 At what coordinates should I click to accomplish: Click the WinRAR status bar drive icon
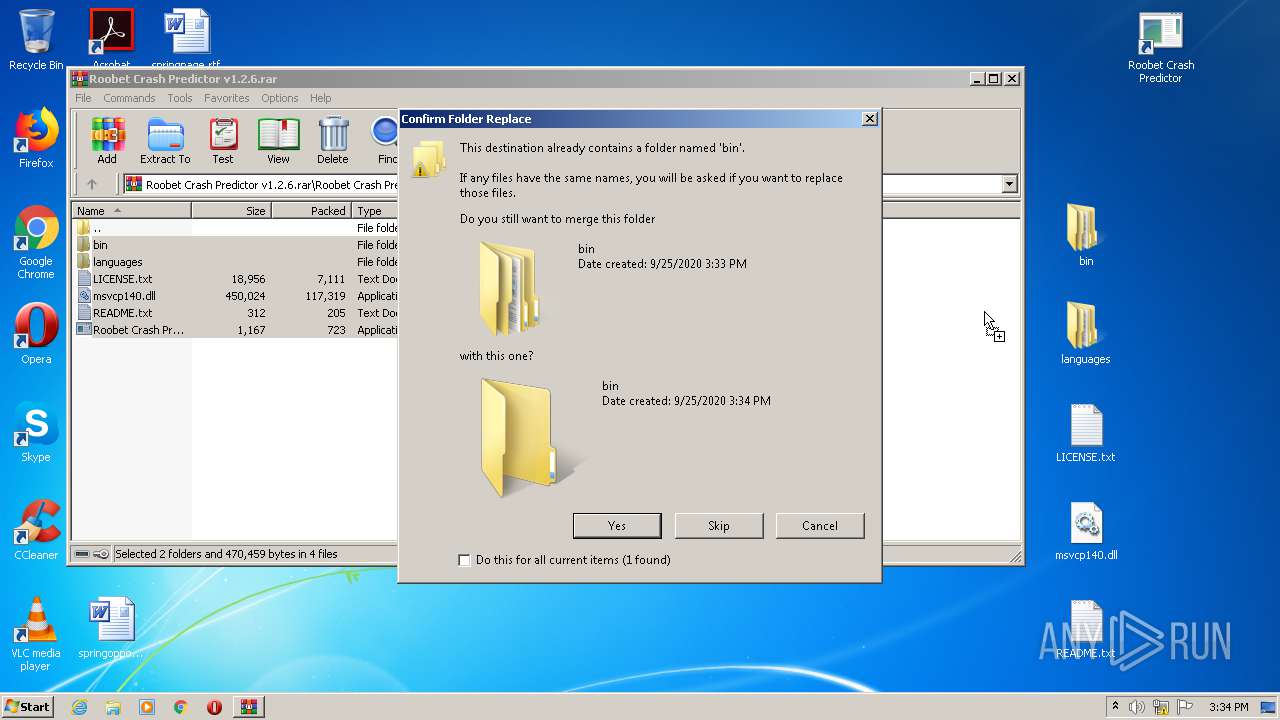83,554
